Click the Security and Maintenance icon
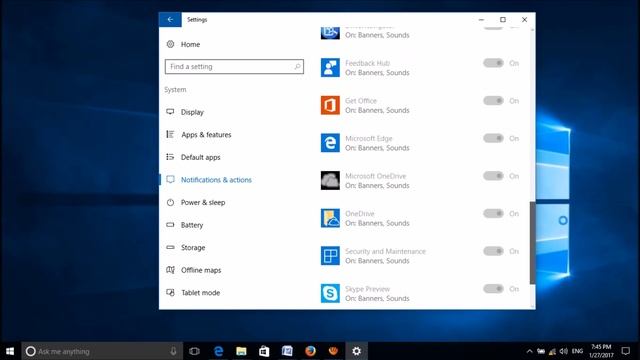Viewport: 640px width, 360px height. (330, 256)
